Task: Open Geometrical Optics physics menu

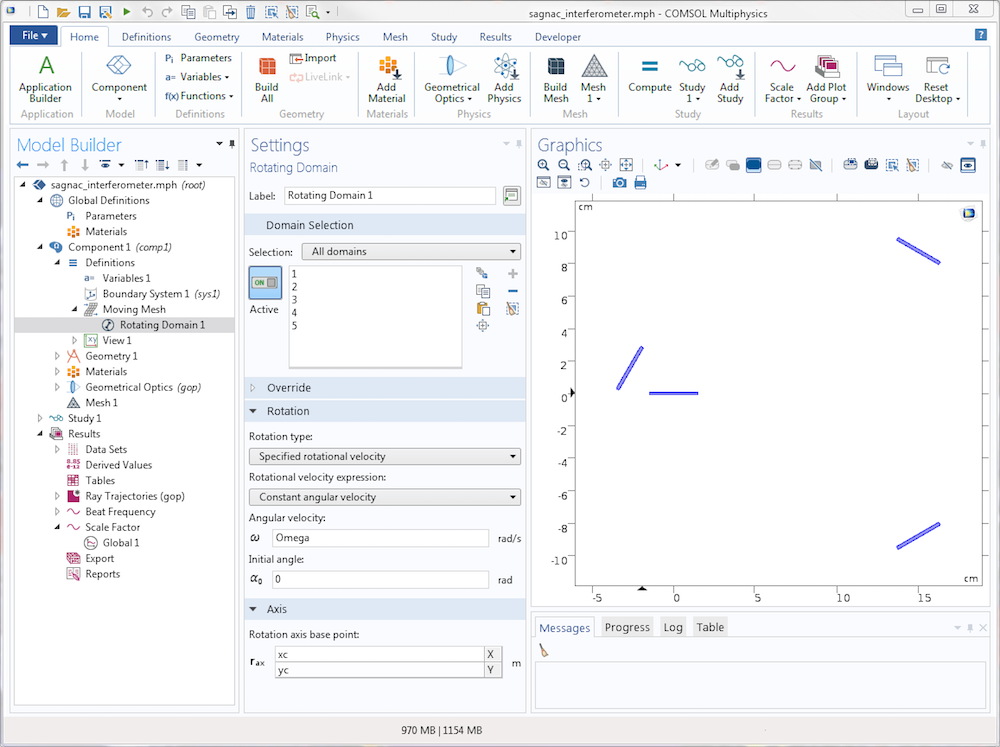Action: [452, 79]
